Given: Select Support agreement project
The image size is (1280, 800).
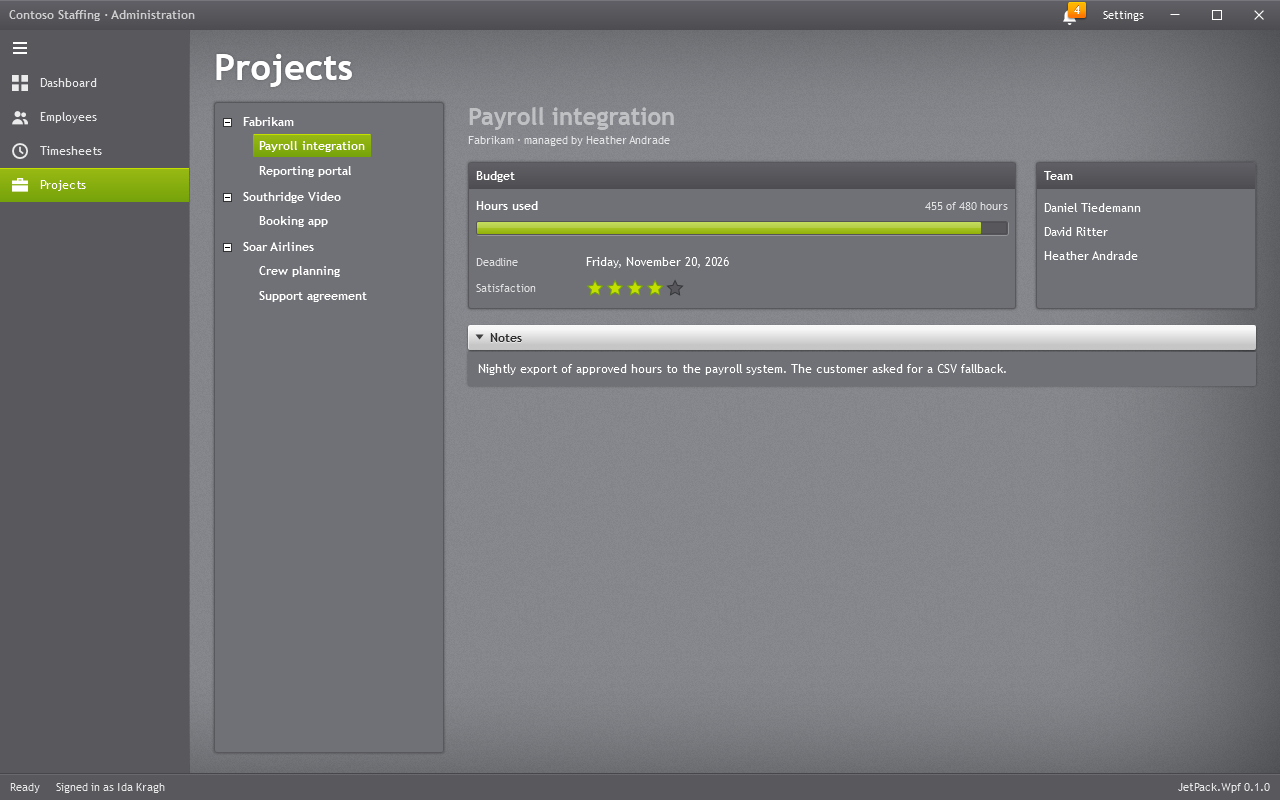Looking at the screenshot, I should (313, 296).
